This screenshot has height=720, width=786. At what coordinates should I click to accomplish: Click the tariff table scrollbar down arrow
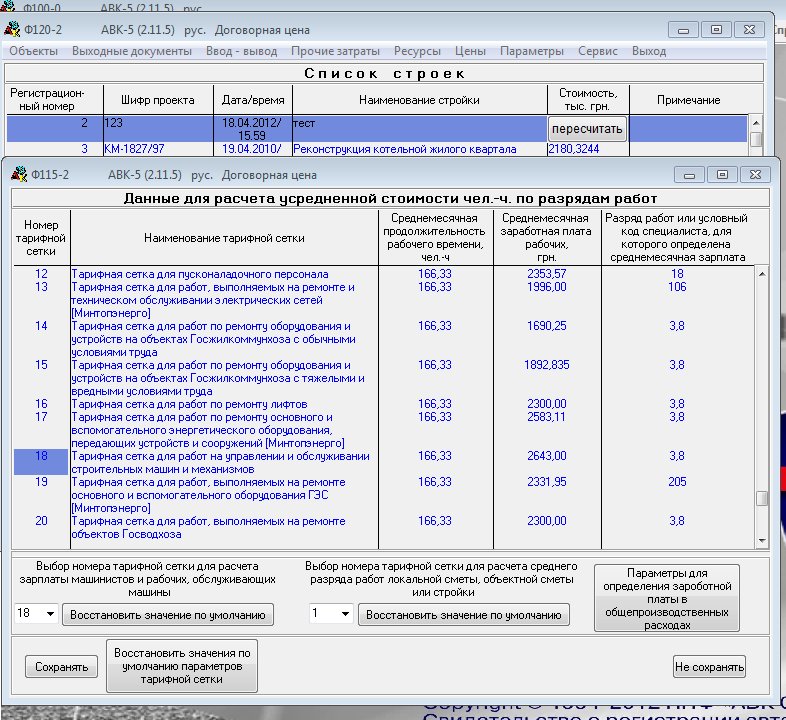pos(762,540)
